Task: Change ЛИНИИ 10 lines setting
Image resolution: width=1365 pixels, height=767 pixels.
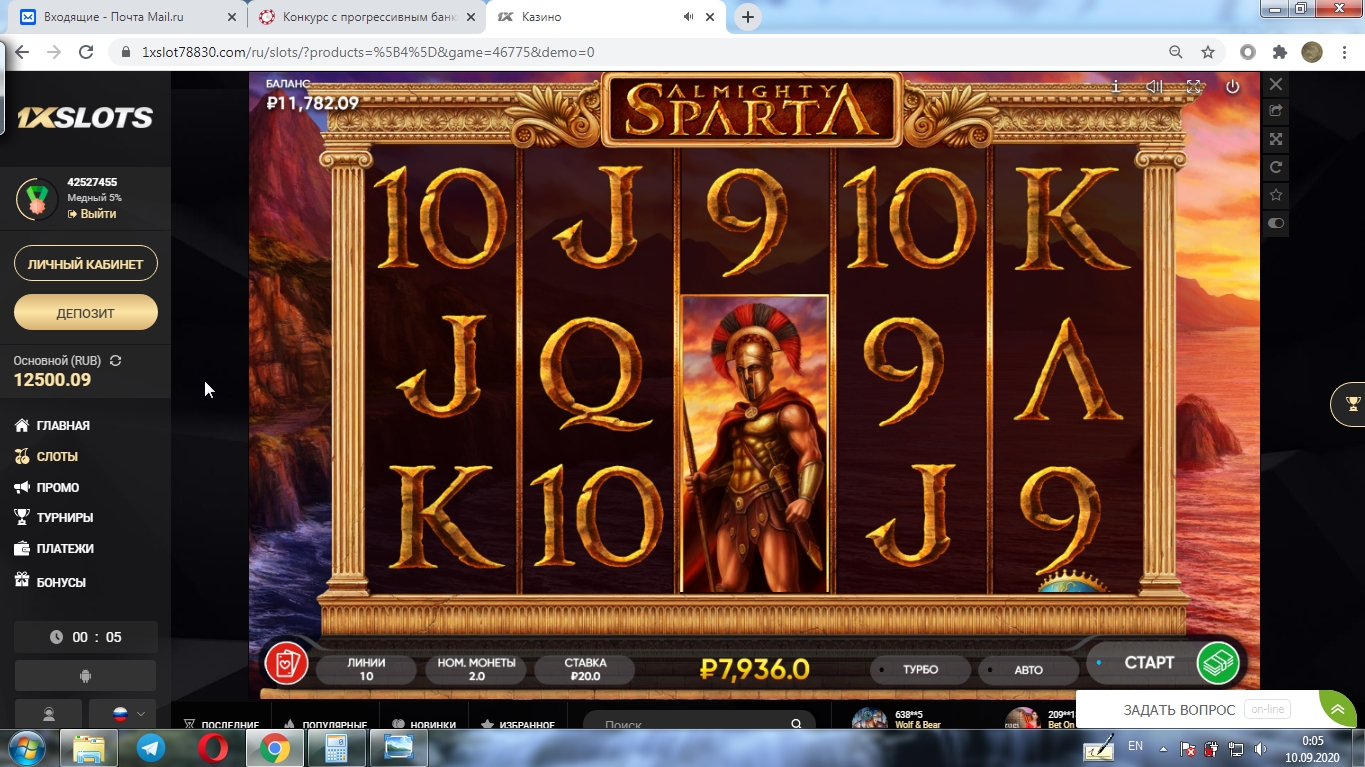Action: pyautogui.click(x=366, y=669)
